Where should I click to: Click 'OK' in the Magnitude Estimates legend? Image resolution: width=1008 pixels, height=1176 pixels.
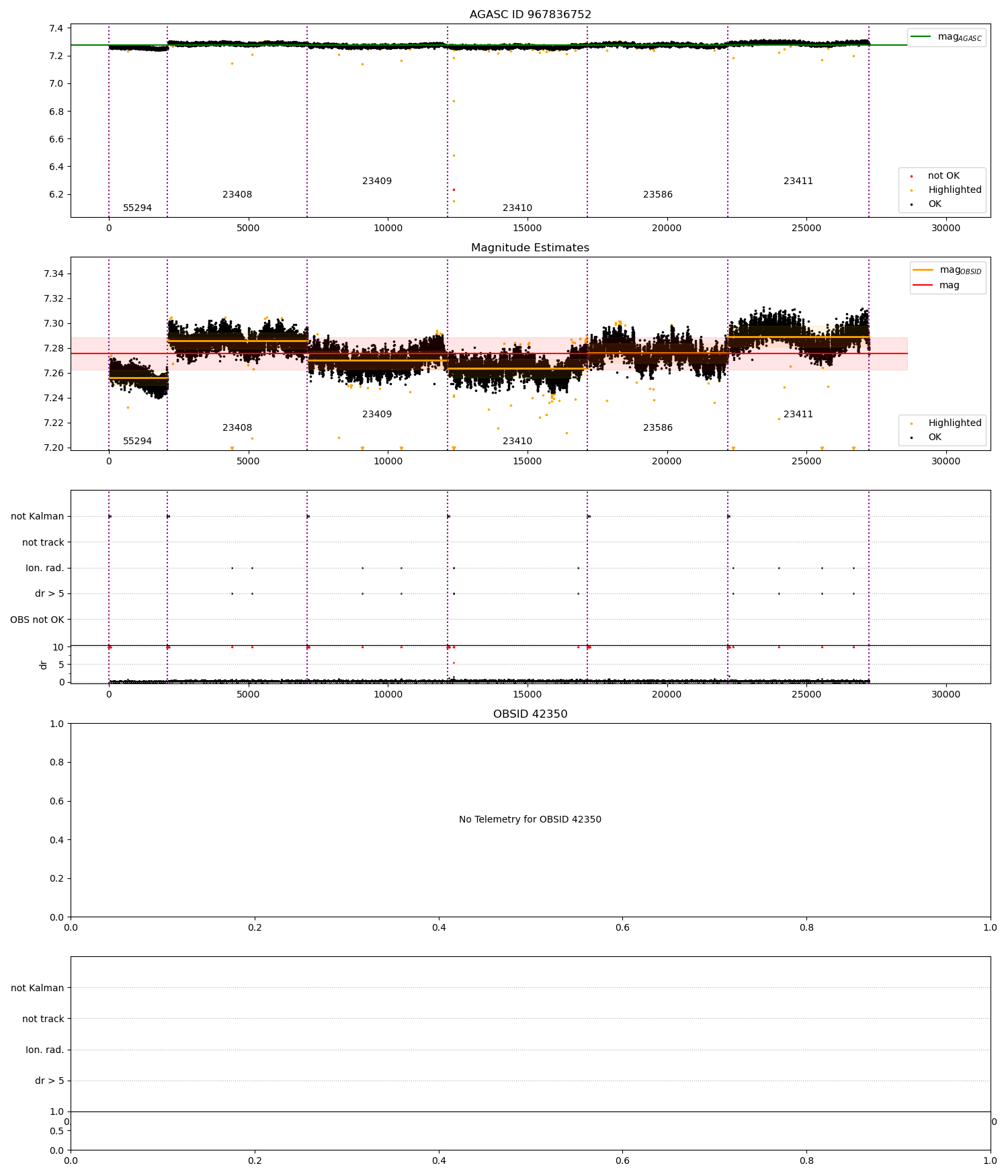click(x=935, y=437)
